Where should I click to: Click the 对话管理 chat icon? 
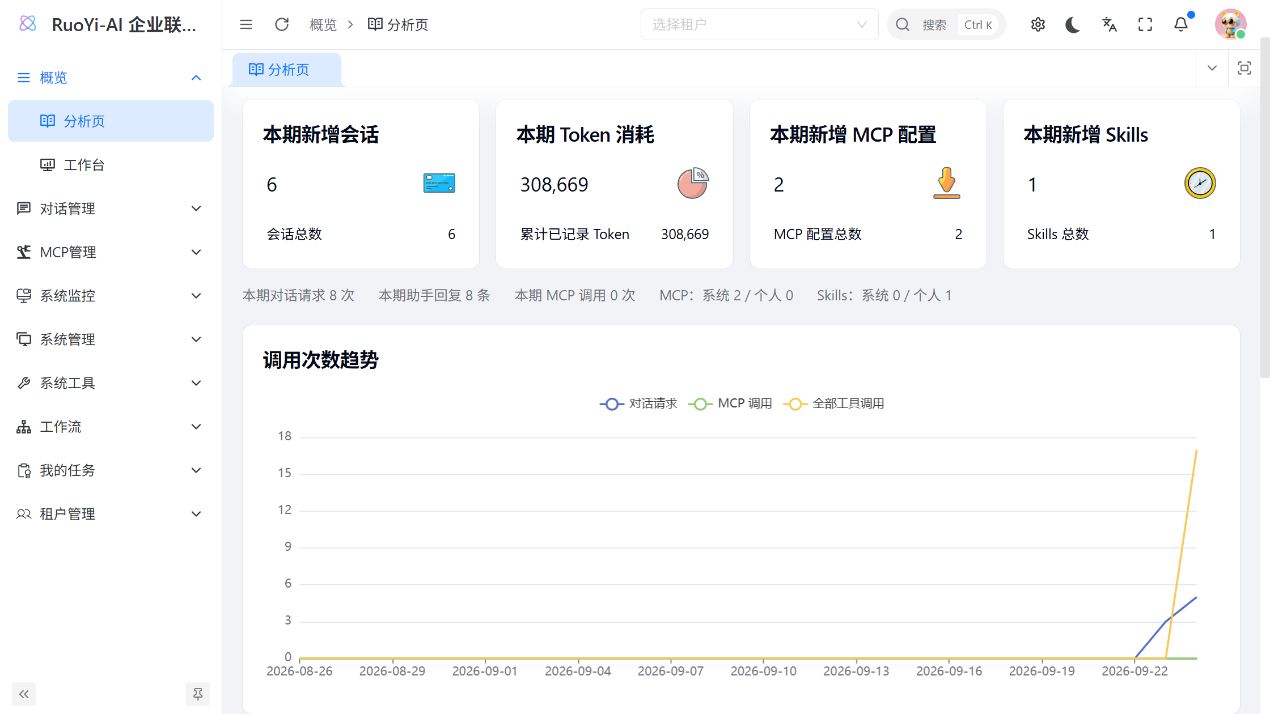24,208
